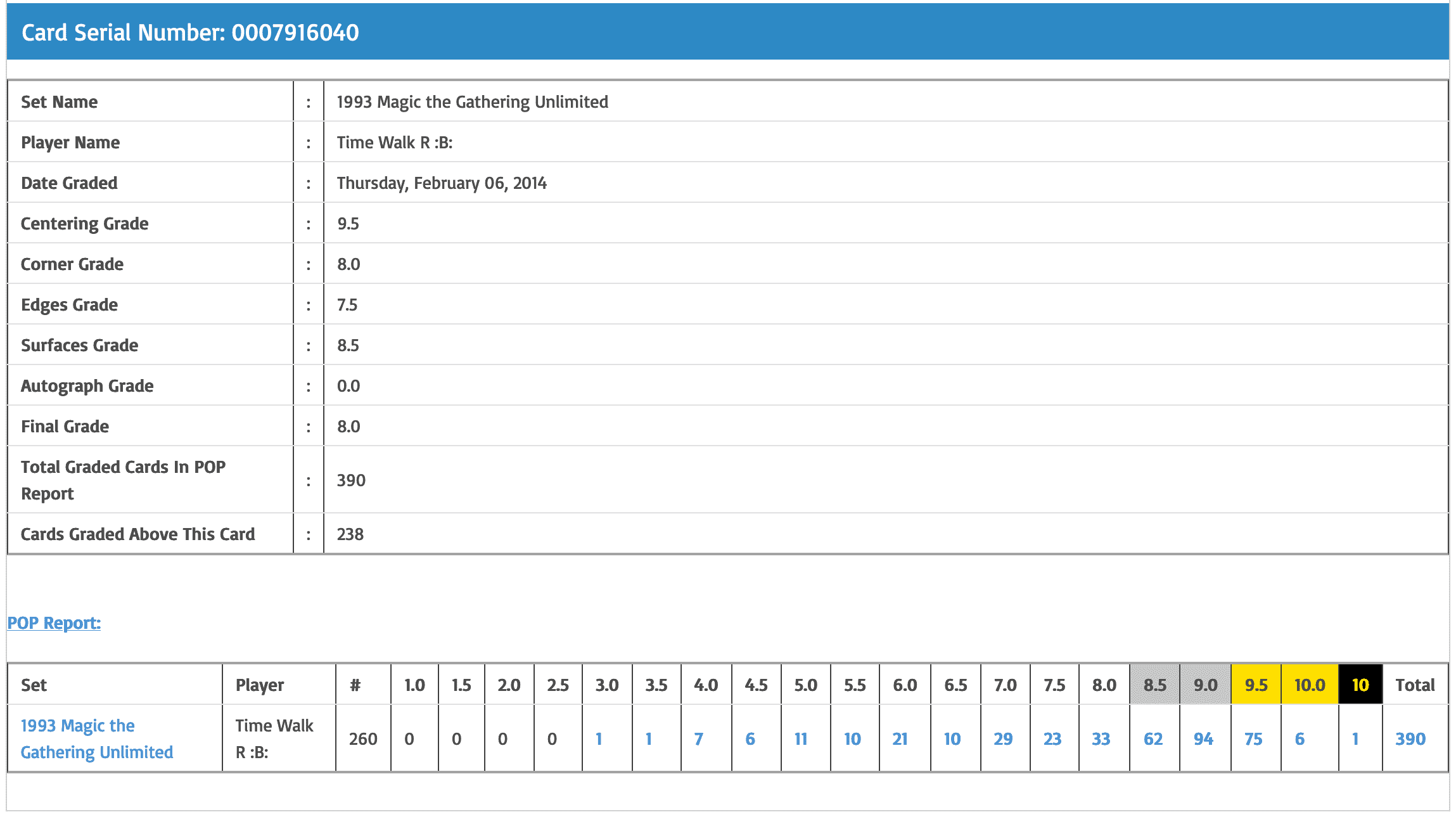
Task: Click the Total column header in POP table
Action: point(1415,685)
